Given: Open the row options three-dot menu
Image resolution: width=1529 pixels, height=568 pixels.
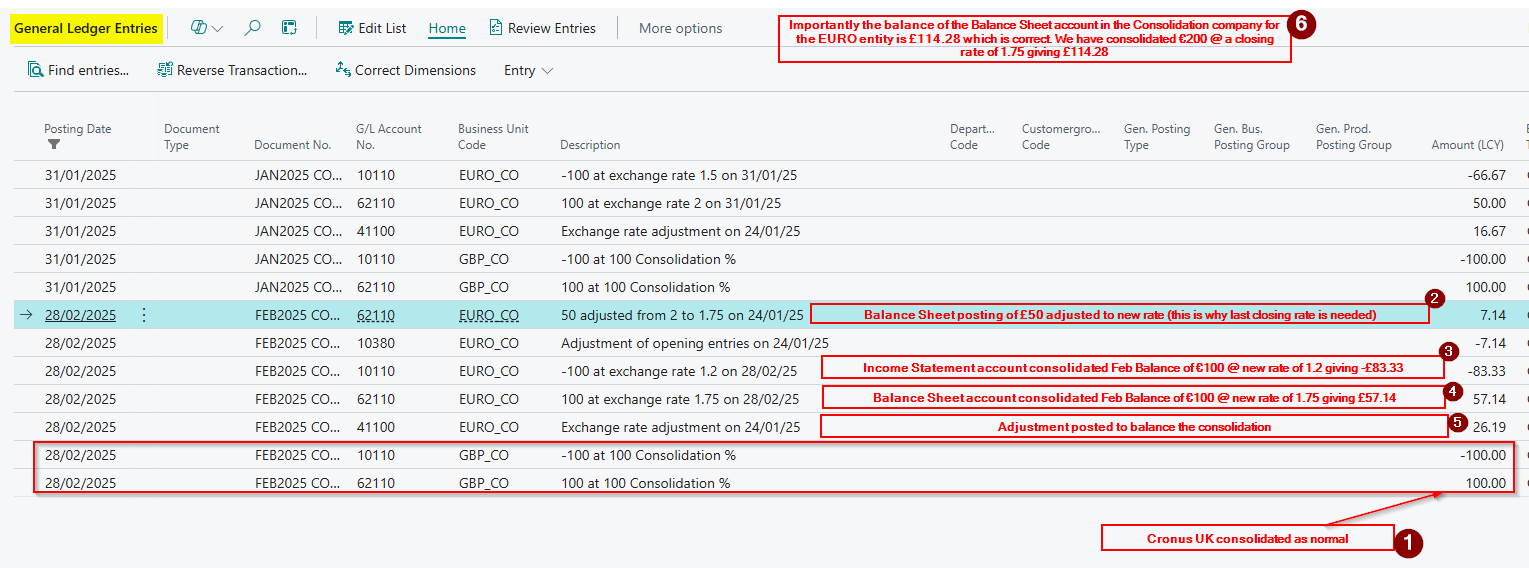Looking at the screenshot, I should pos(144,315).
